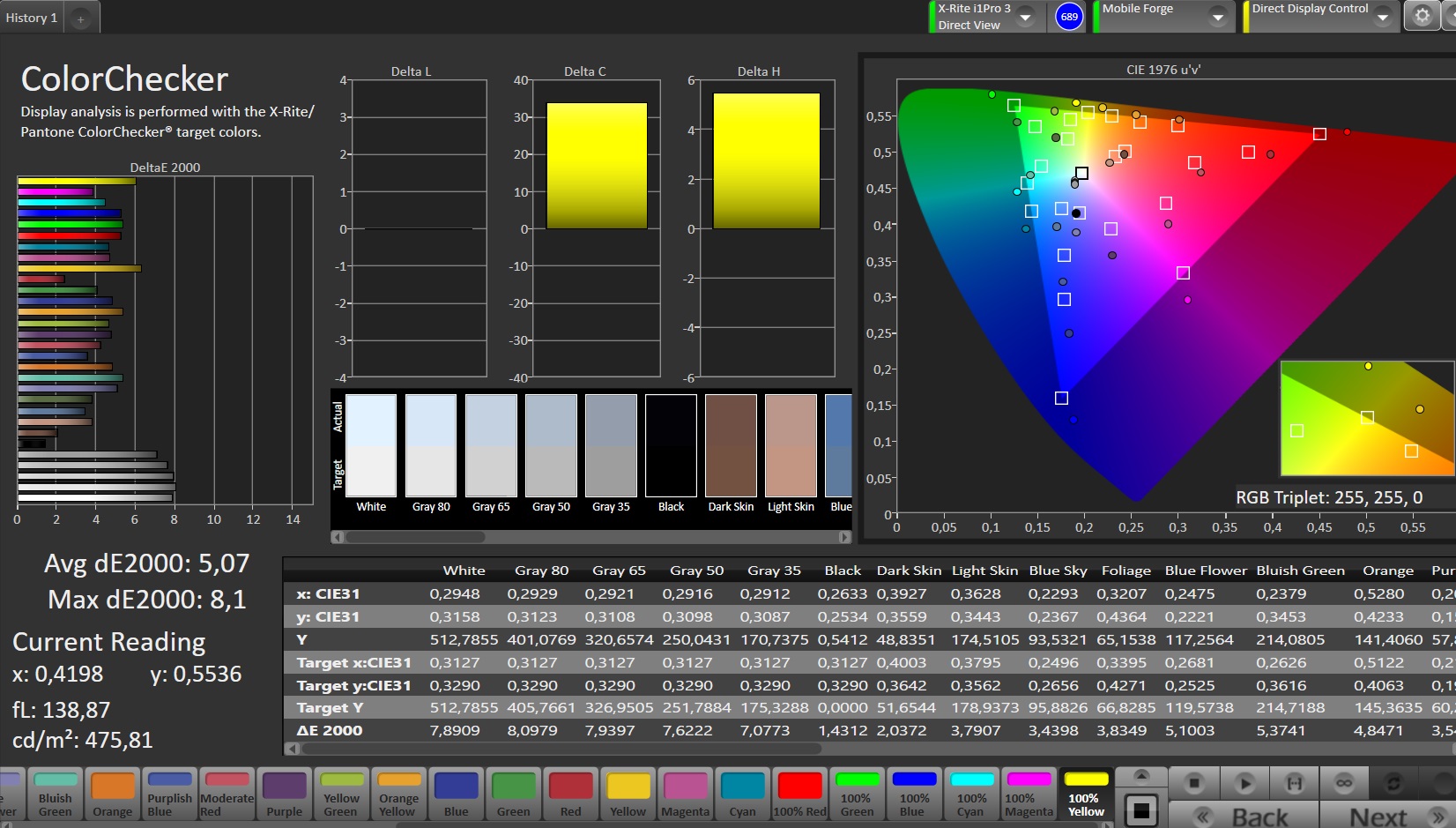1456x828 pixels.
Task: Click the blue 689 meter indicator circle
Action: [x=1068, y=17]
